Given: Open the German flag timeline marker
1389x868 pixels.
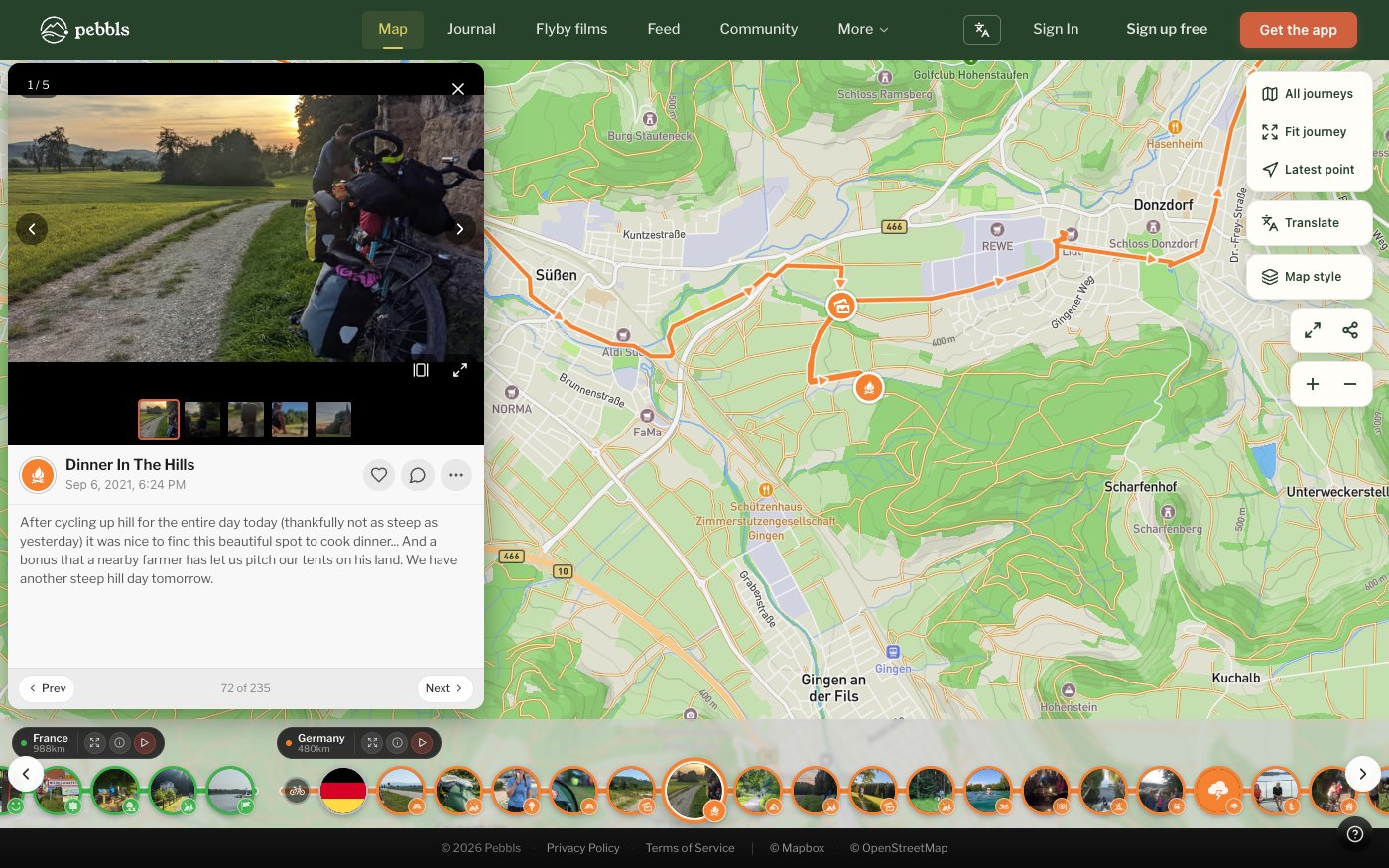Looking at the screenshot, I should pos(343,791).
